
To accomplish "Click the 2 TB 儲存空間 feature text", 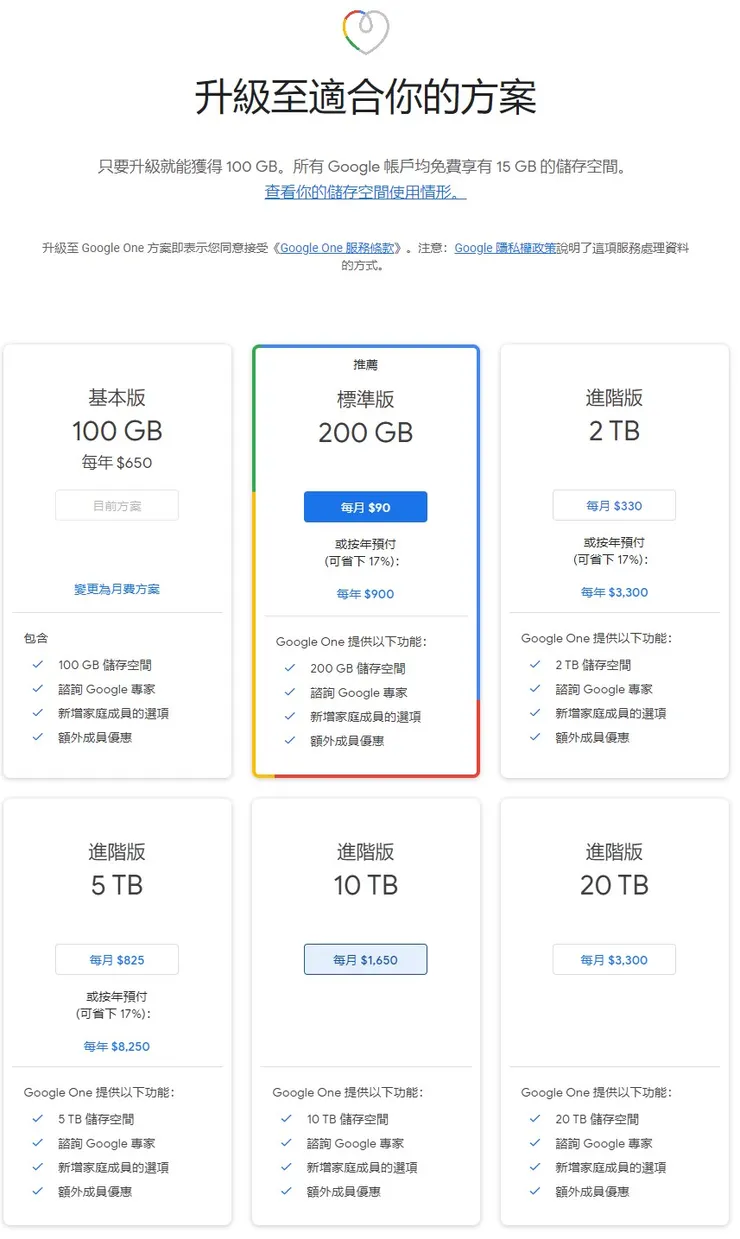I will coord(593,665).
